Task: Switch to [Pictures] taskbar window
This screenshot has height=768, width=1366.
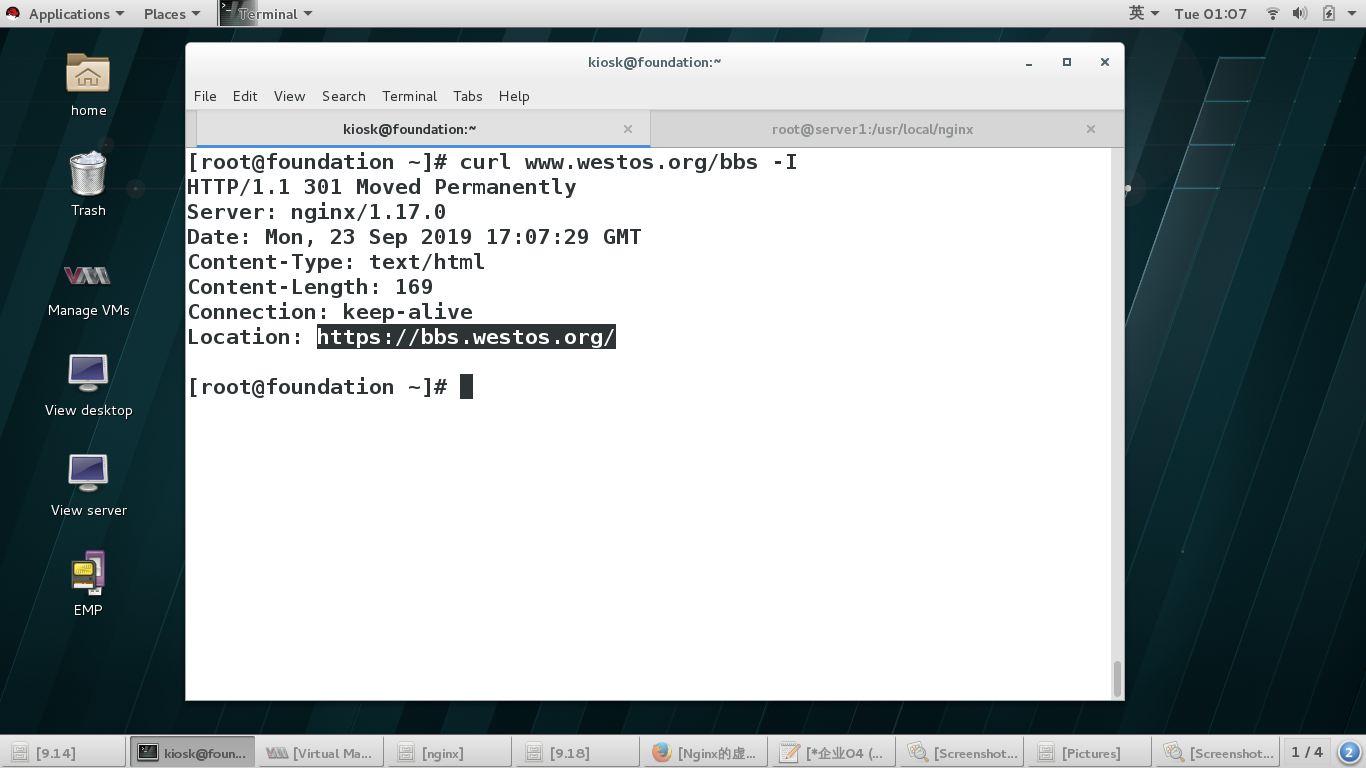Action: point(1088,752)
